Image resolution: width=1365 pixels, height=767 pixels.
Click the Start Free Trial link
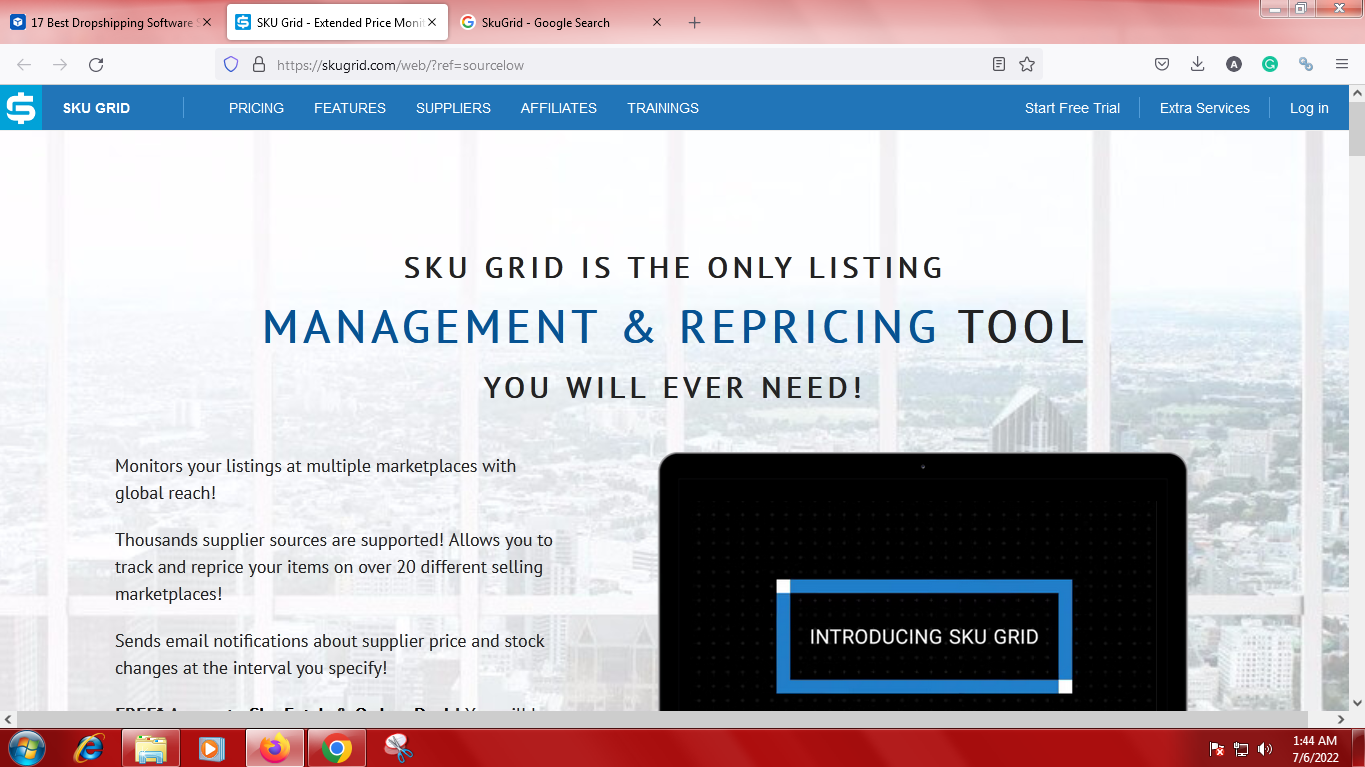click(x=1072, y=108)
